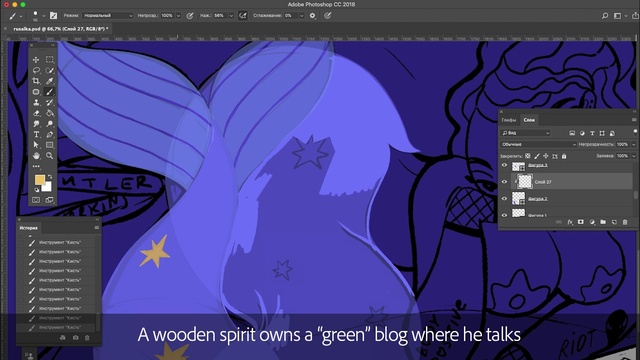Select the Hand tool

[x=36, y=156]
